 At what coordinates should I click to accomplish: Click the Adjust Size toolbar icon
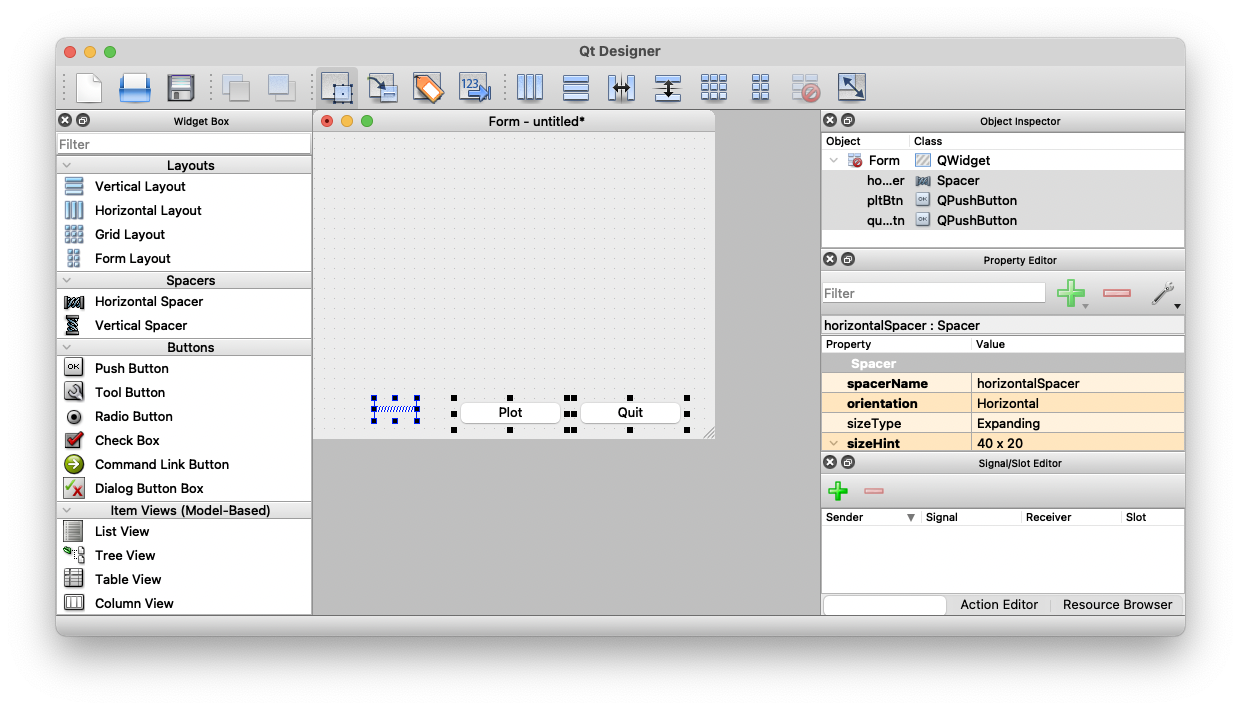click(852, 88)
